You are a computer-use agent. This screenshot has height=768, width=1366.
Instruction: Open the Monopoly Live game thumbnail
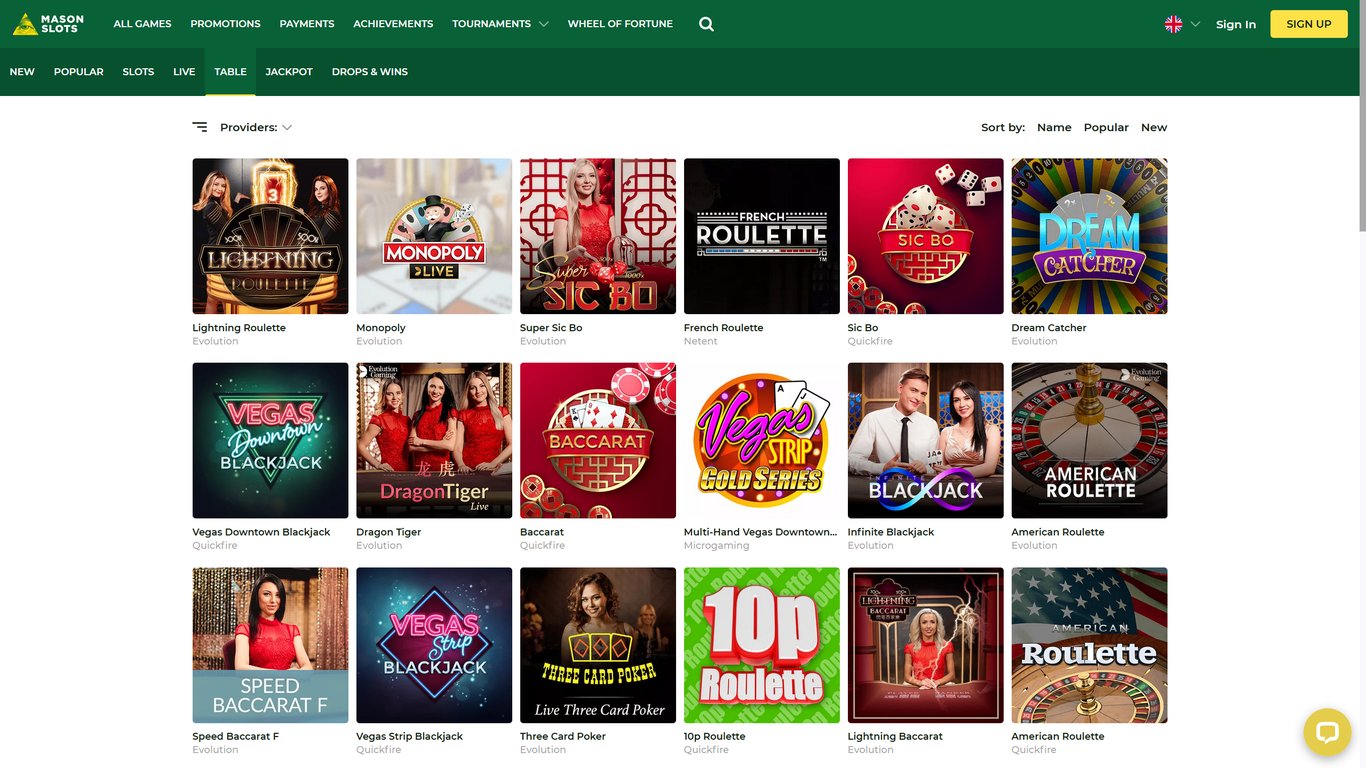434,236
